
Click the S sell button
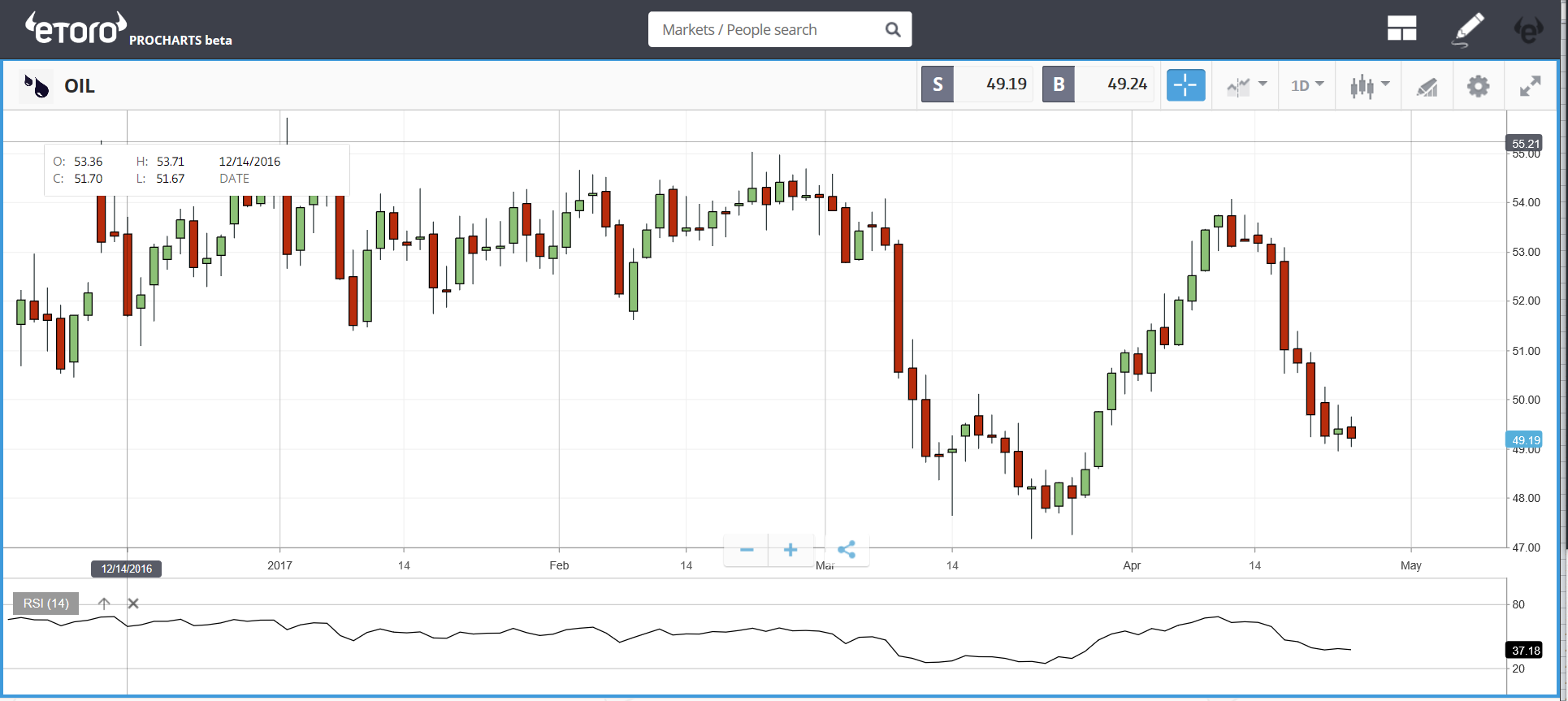pos(938,84)
